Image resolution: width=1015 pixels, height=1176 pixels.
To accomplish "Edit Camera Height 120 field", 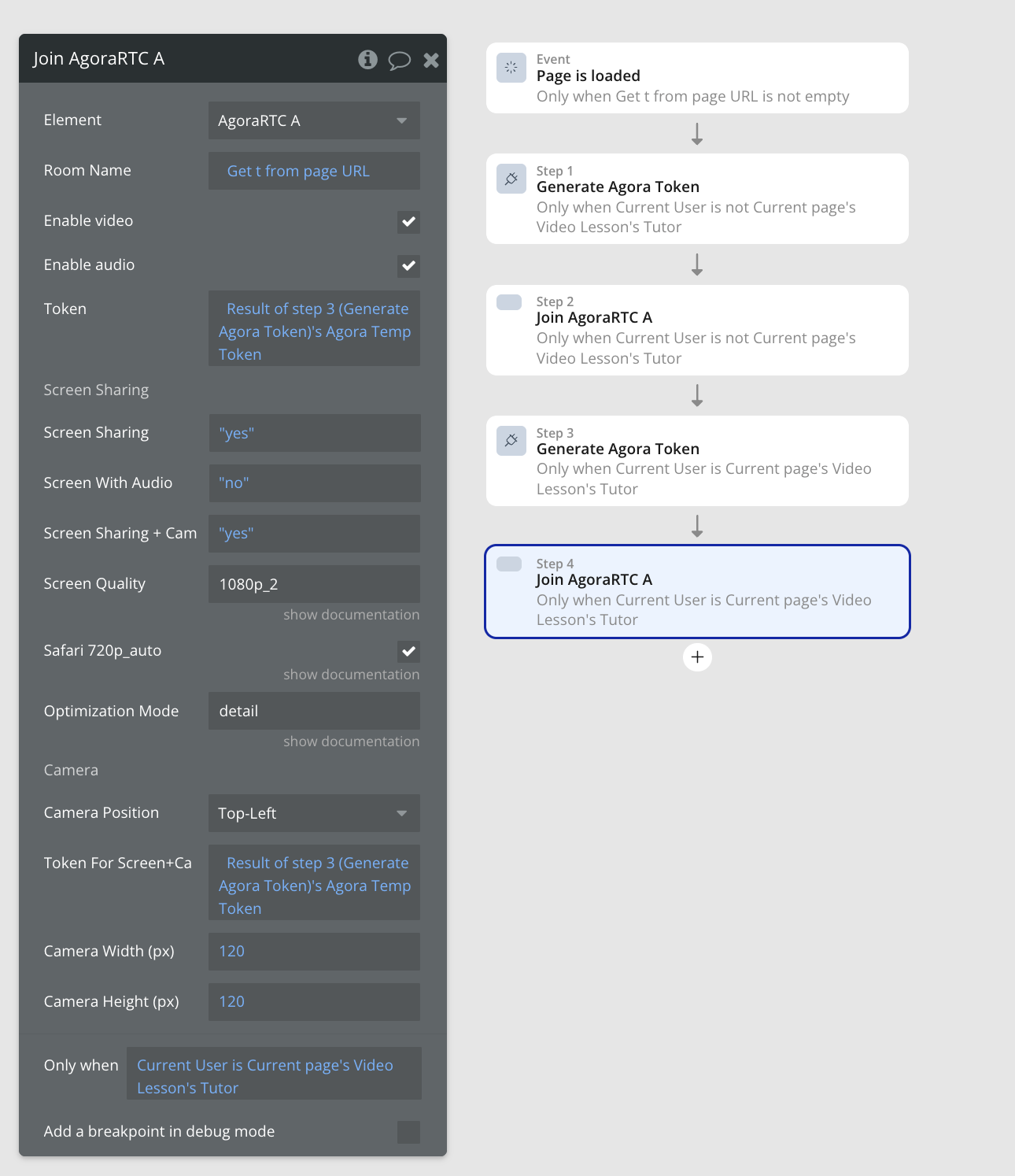I will 314,1002.
